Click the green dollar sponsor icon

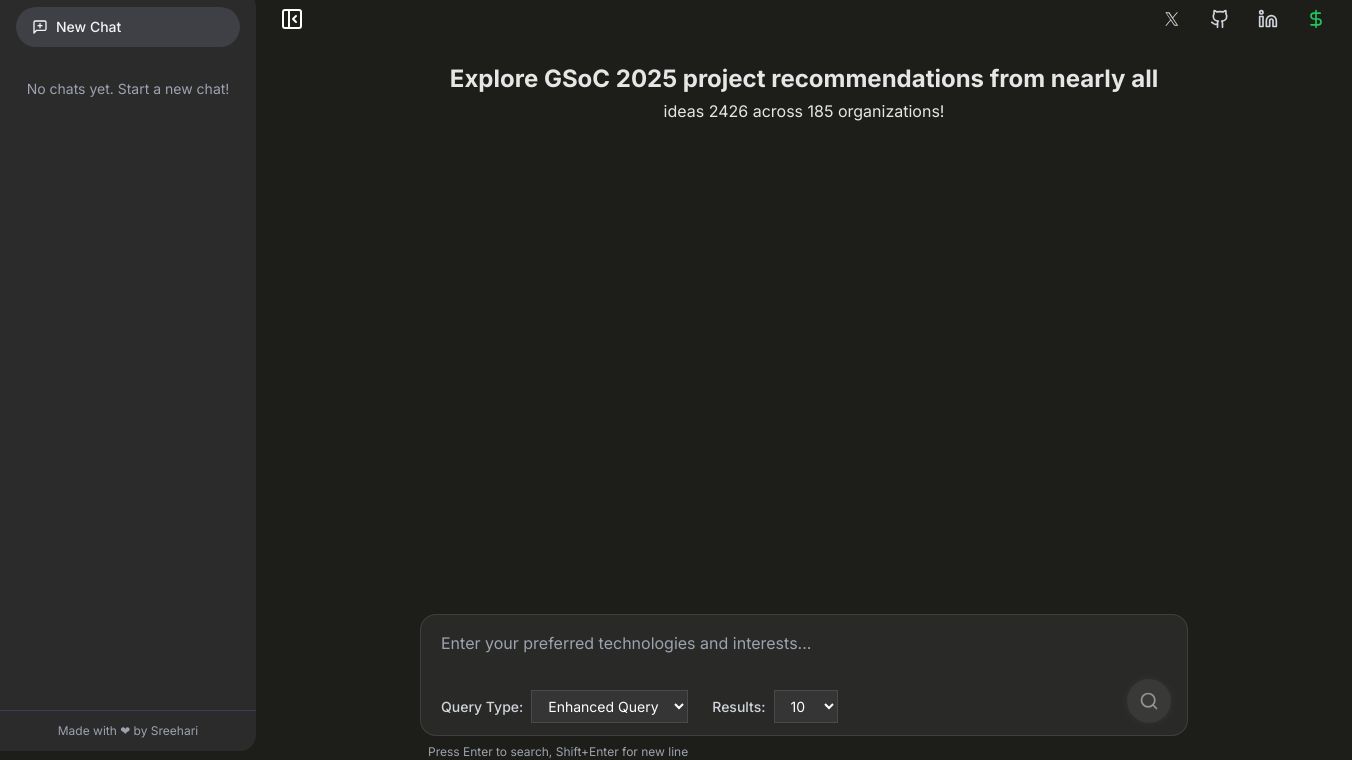click(x=1316, y=19)
